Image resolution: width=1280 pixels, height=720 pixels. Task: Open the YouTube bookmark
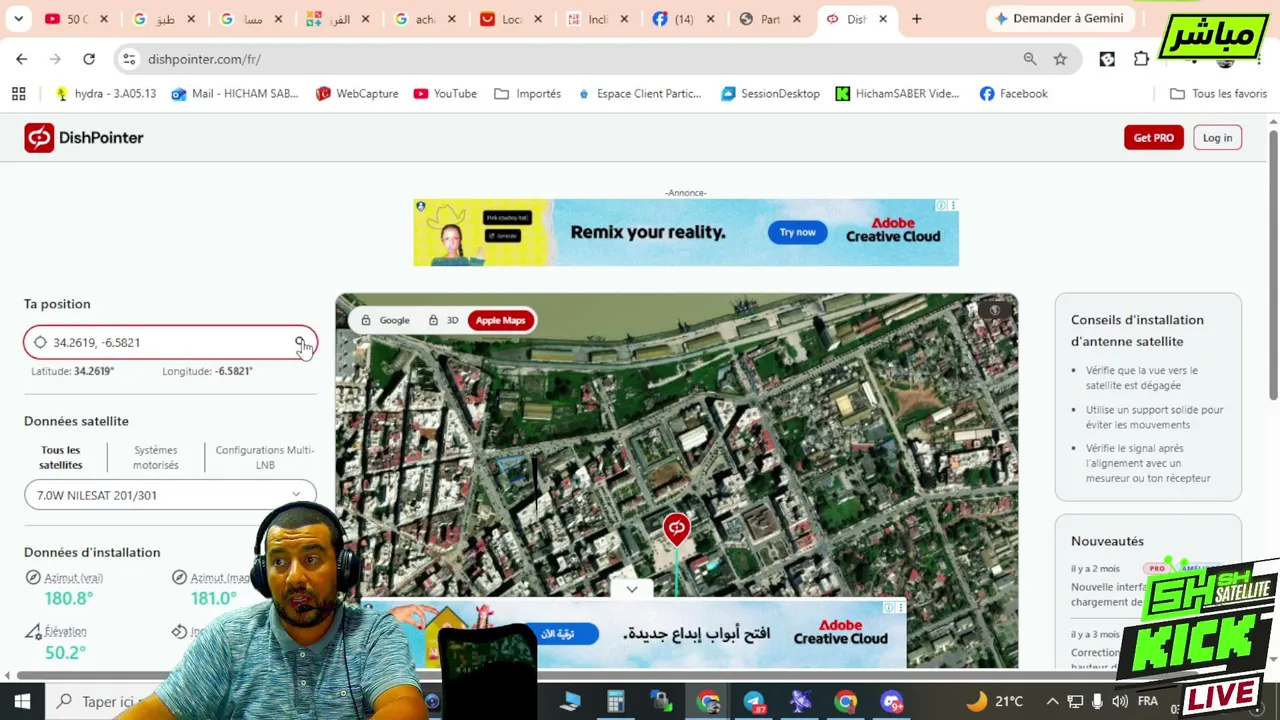[x=445, y=94]
